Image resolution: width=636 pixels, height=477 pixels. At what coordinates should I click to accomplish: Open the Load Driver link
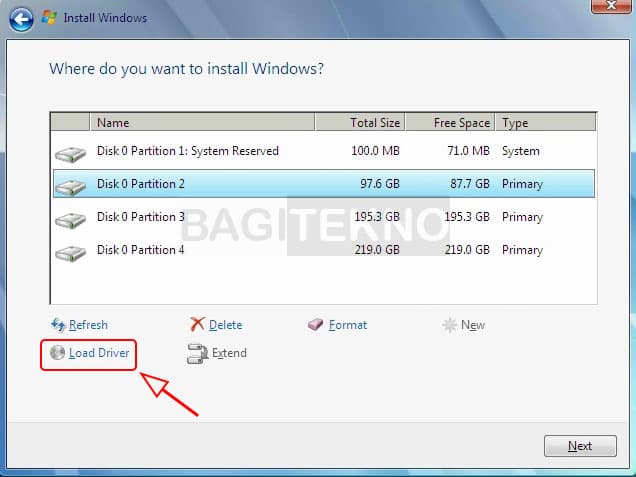click(99, 353)
